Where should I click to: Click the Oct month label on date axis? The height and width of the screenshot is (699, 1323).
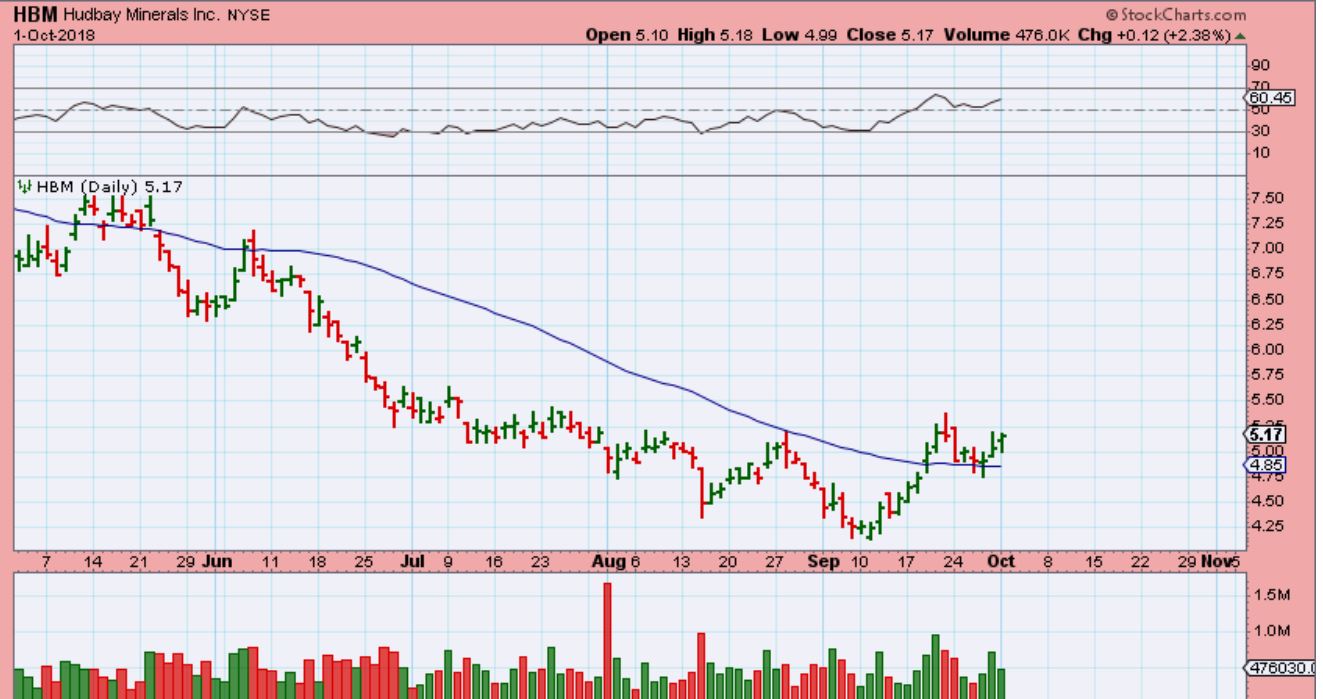(x=1002, y=562)
